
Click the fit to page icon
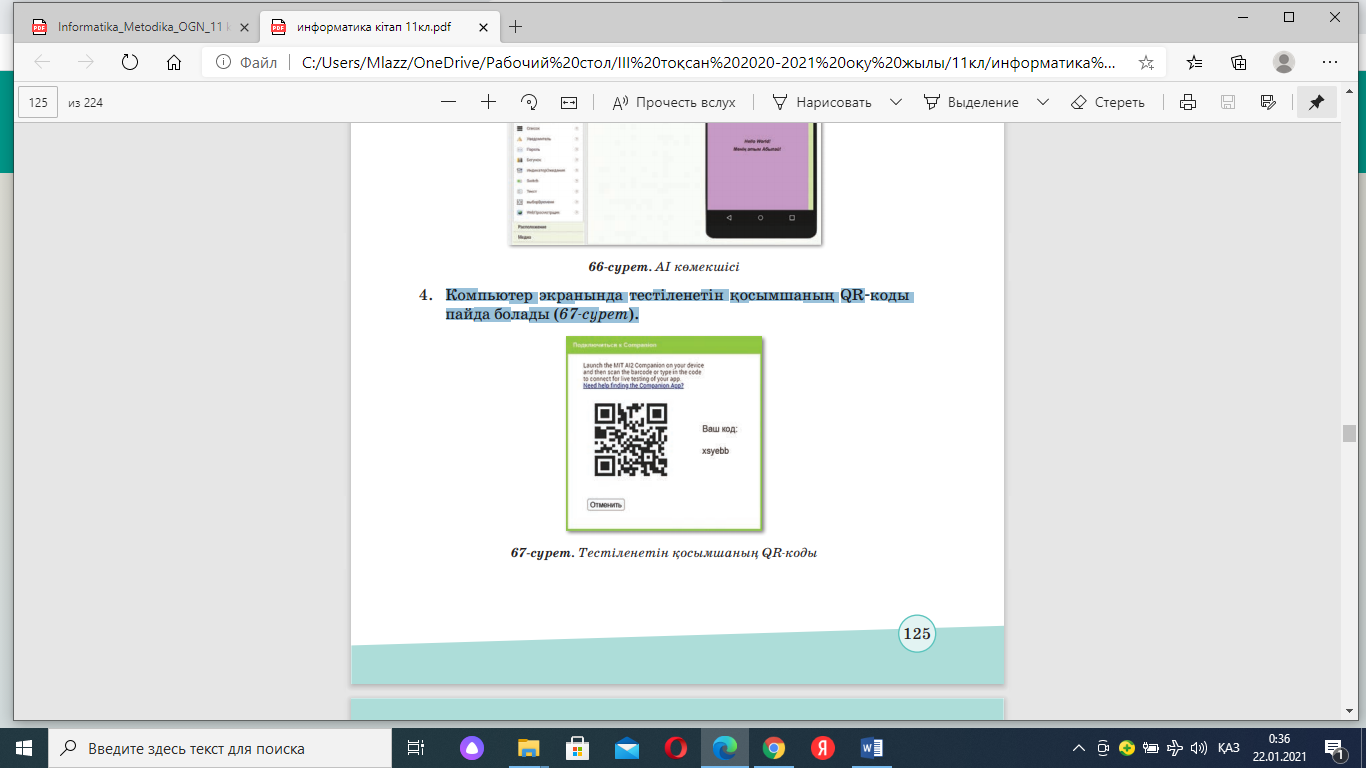pos(569,102)
